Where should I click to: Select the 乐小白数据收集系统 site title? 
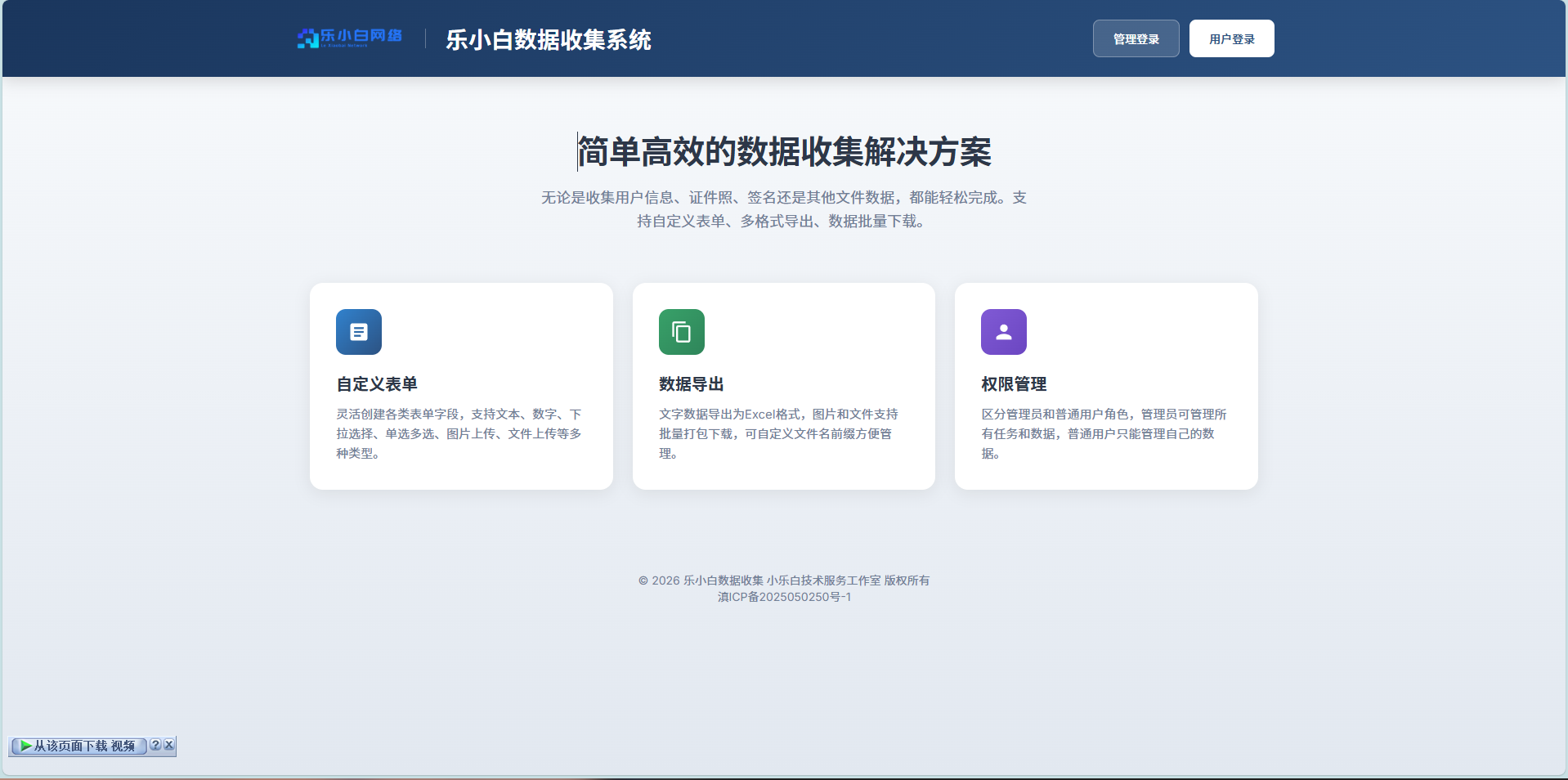(549, 39)
